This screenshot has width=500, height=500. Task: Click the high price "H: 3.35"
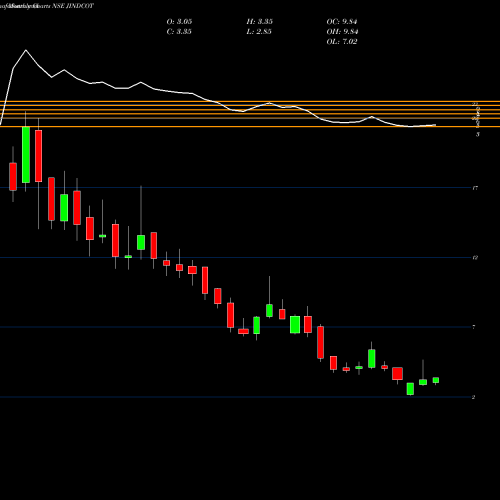(260, 22)
